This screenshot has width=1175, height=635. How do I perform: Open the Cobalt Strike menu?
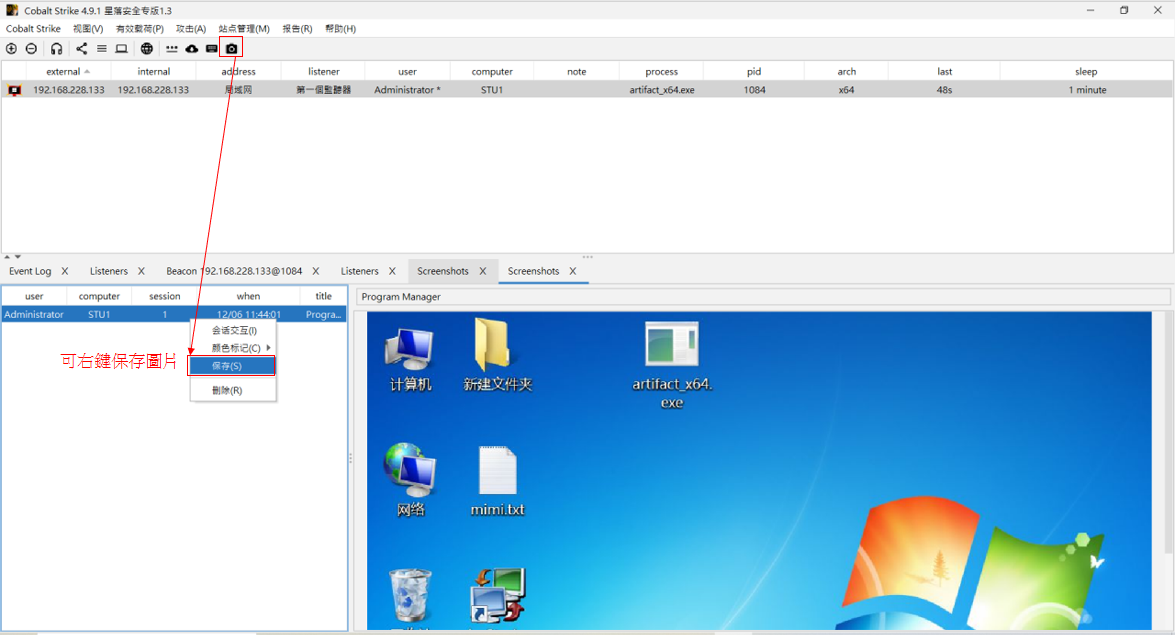33,28
